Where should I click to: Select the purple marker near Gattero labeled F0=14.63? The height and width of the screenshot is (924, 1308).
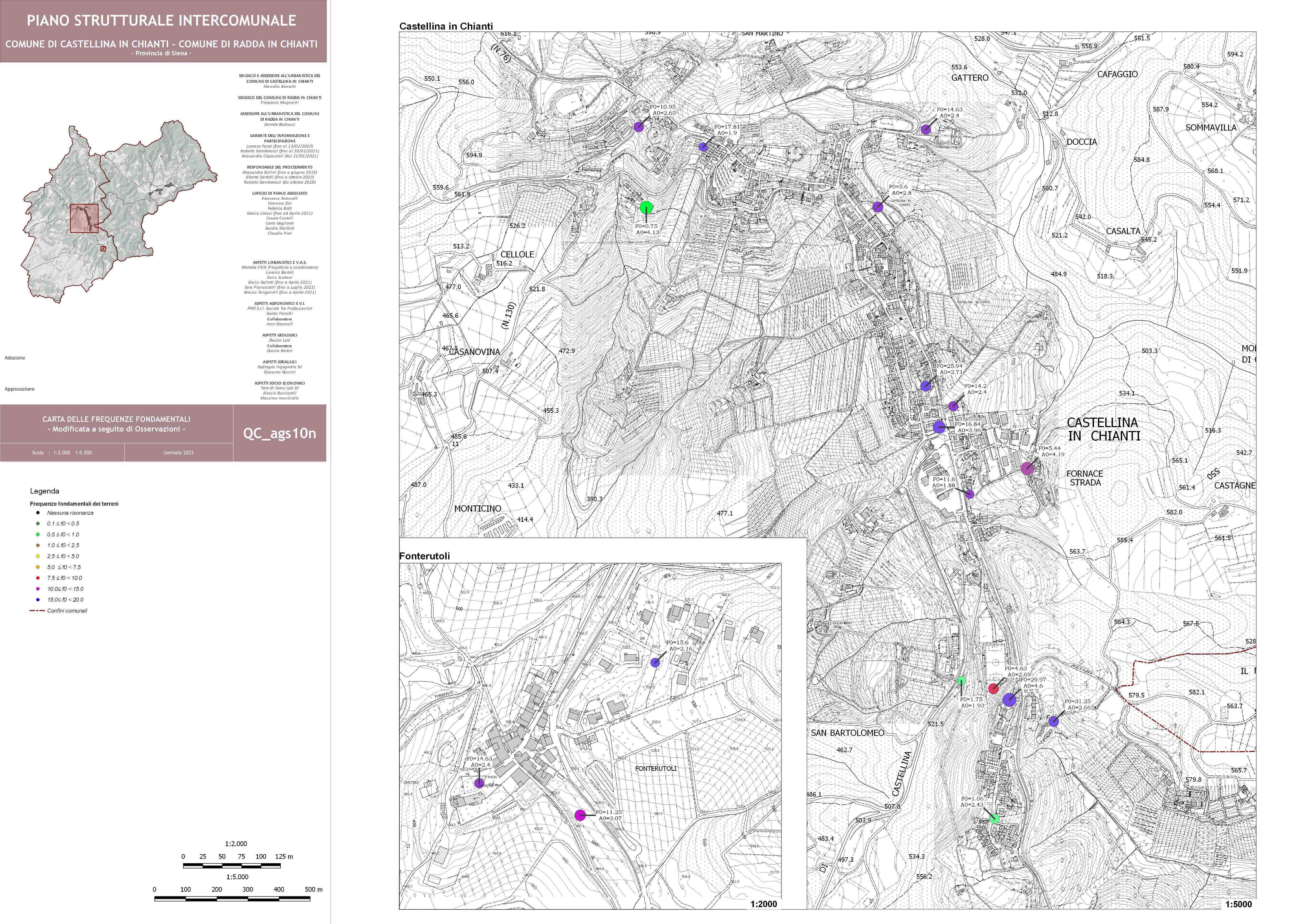[926, 129]
